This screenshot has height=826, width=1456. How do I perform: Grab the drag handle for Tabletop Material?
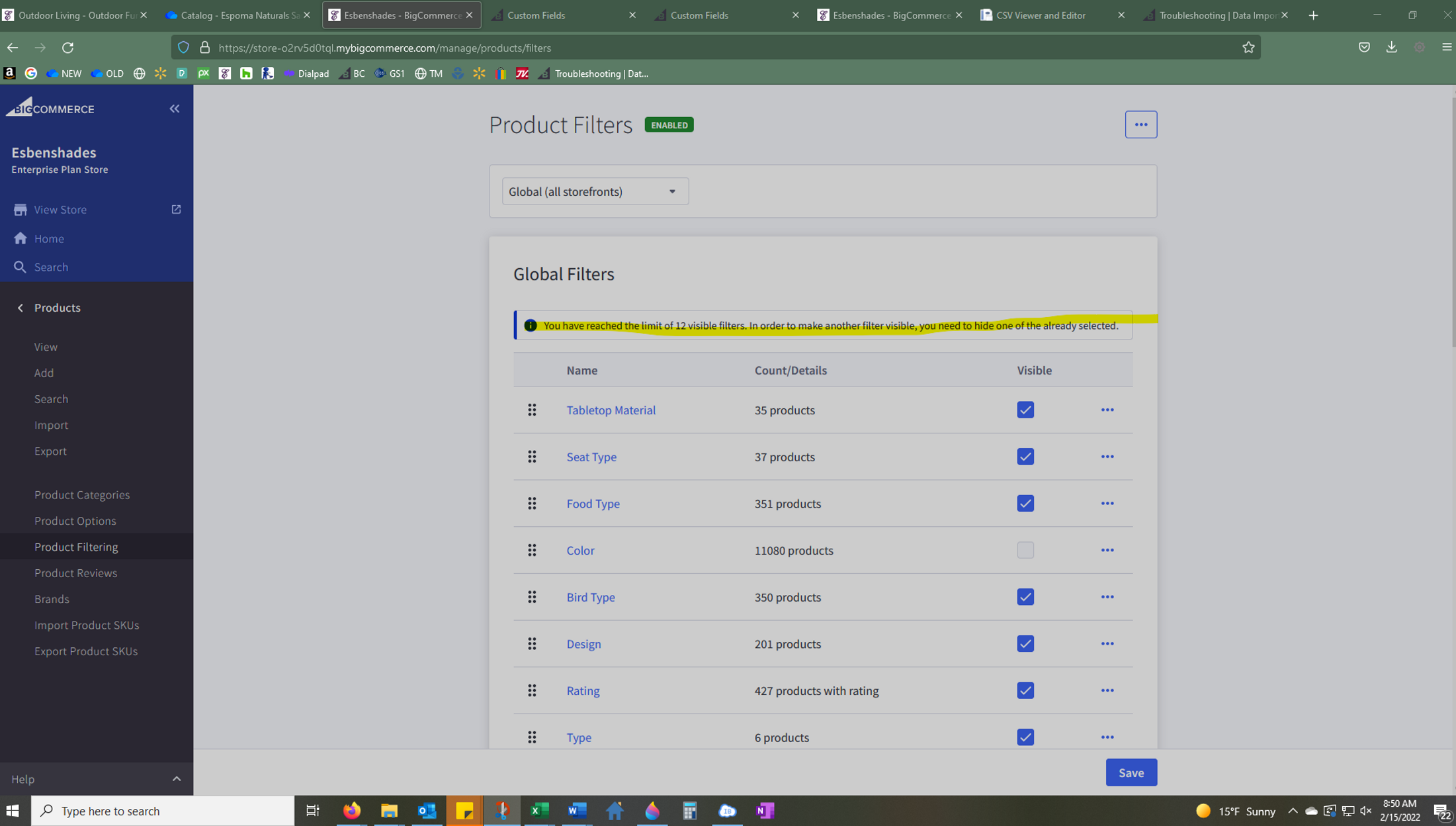[x=532, y=410]
